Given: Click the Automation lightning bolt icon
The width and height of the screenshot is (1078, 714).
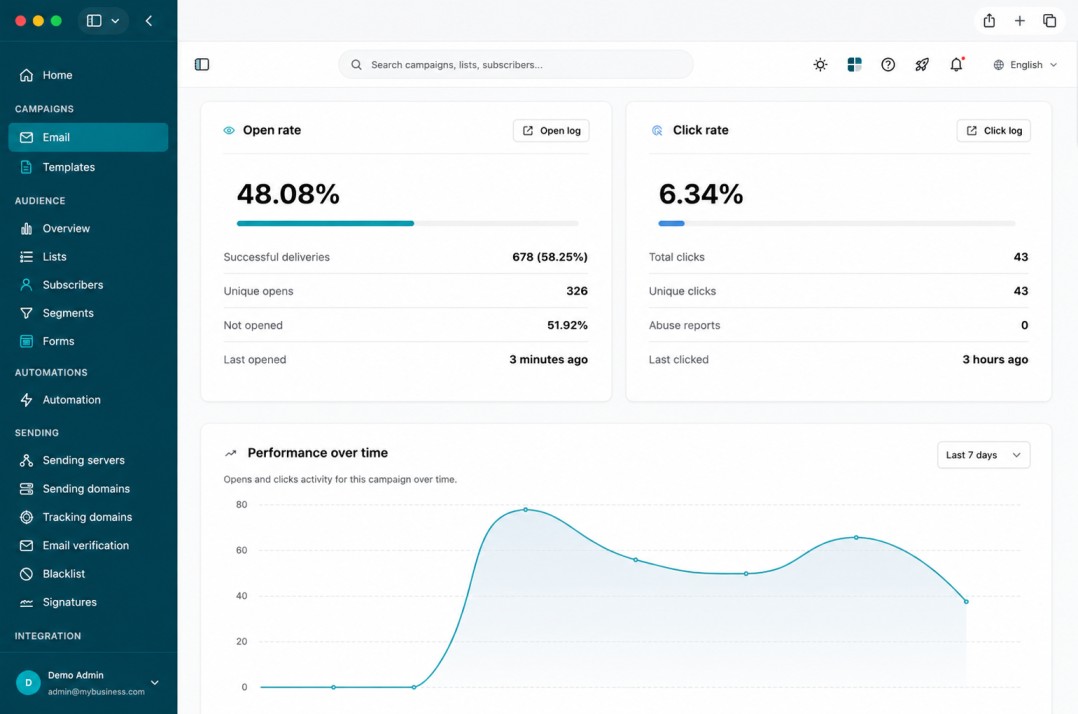Looking at the screenshot, I should click(x=26, y=400).
